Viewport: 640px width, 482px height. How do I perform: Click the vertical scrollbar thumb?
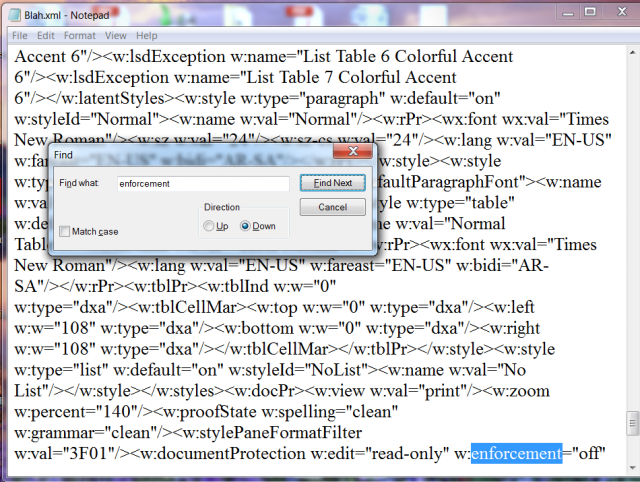632,424
